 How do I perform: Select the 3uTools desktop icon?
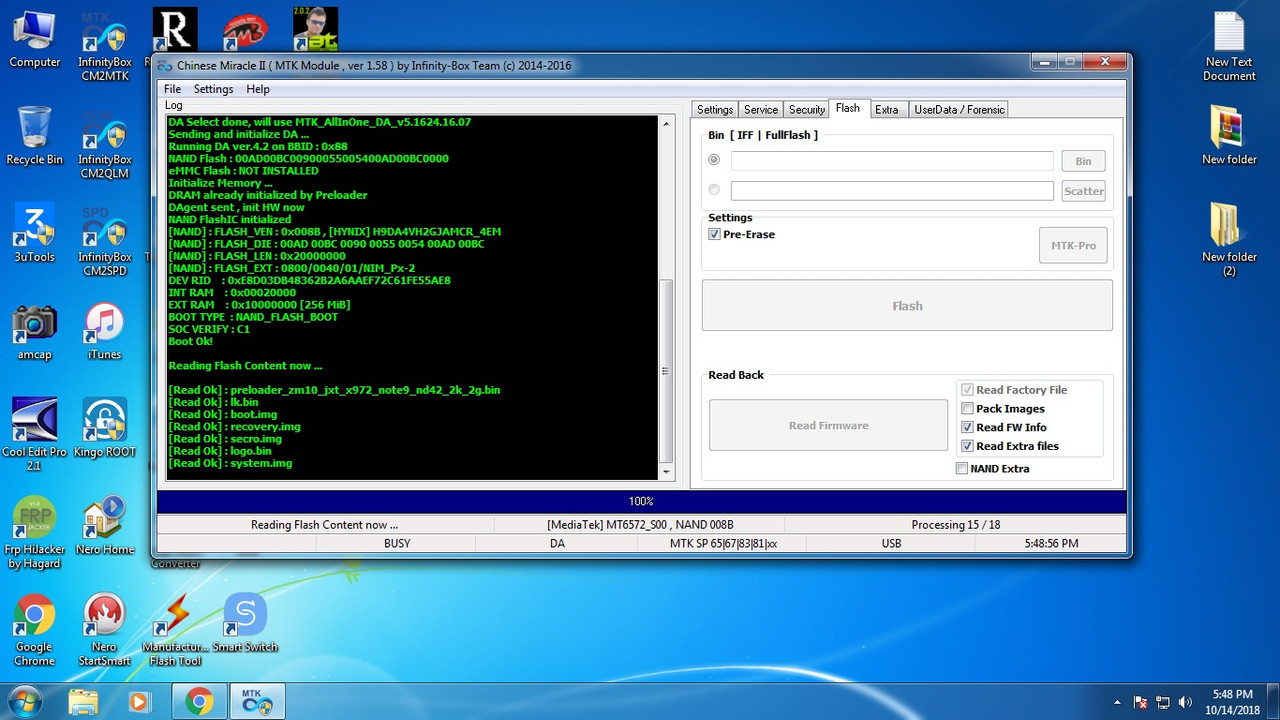coord(34,234)
